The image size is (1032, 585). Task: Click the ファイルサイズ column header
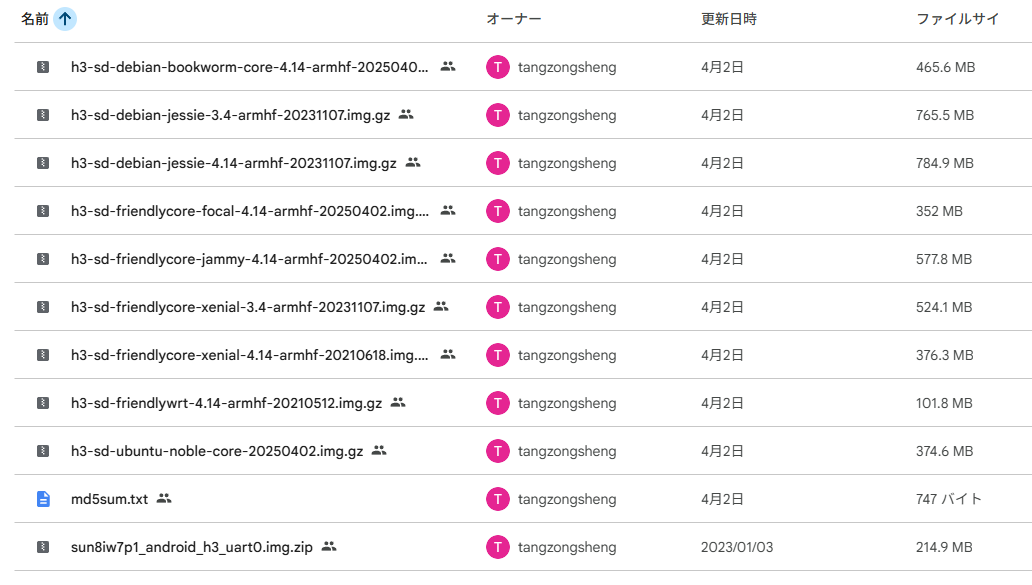point(958,19)
